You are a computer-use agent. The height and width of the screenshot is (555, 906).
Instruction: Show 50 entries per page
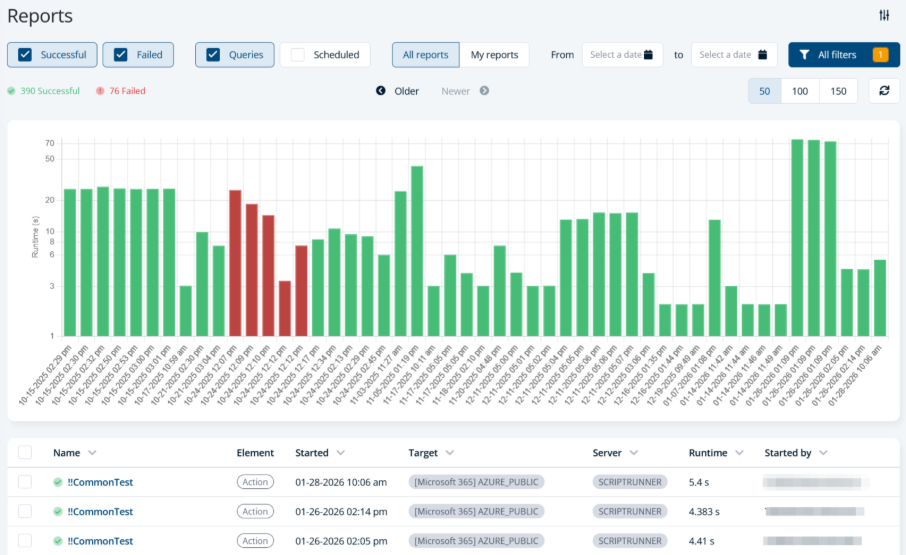765,91
